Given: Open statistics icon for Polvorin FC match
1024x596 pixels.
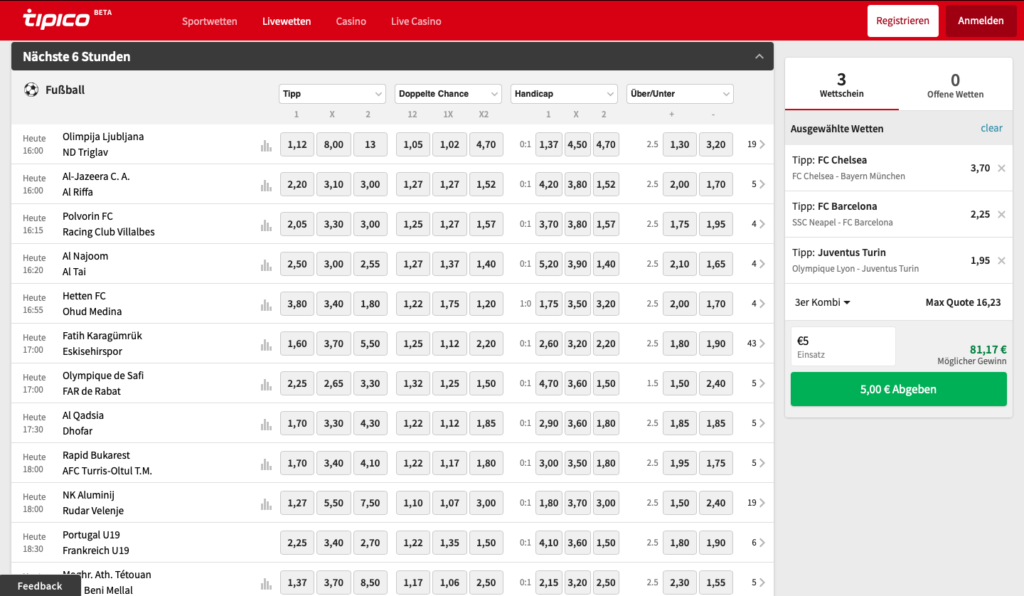Looking at the screenshot, I should click(x=266, y=225).
